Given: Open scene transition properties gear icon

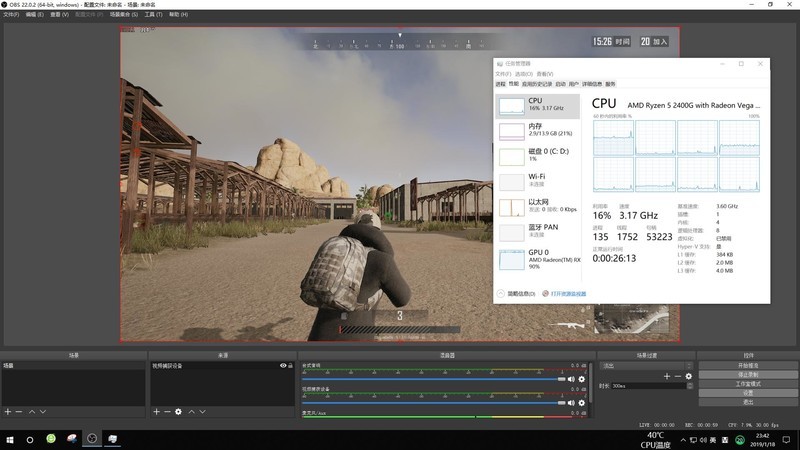Looking at the screenshot, I should coord(688,376).
